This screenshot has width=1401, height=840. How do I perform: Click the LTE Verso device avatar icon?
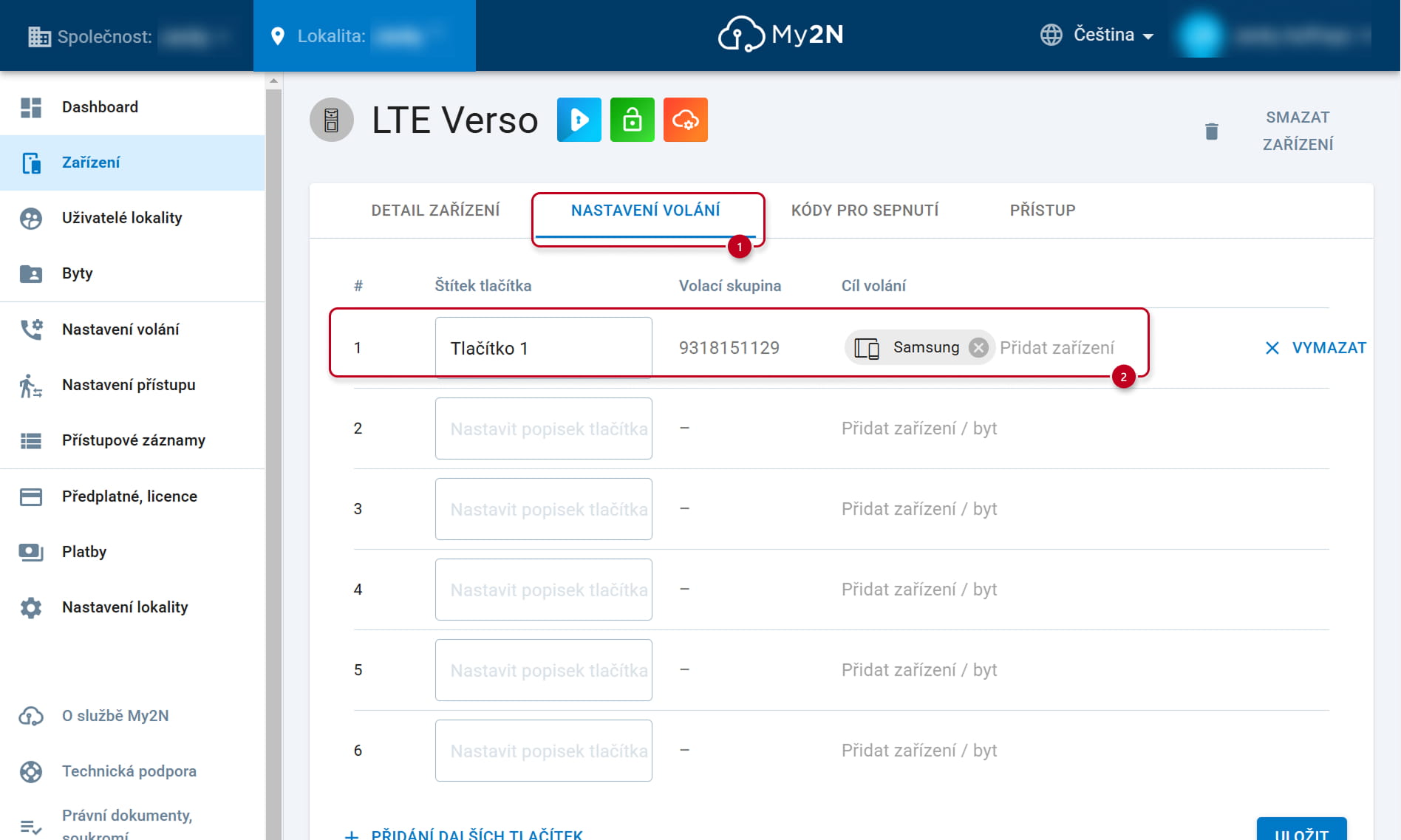click(x=332, y=120)
